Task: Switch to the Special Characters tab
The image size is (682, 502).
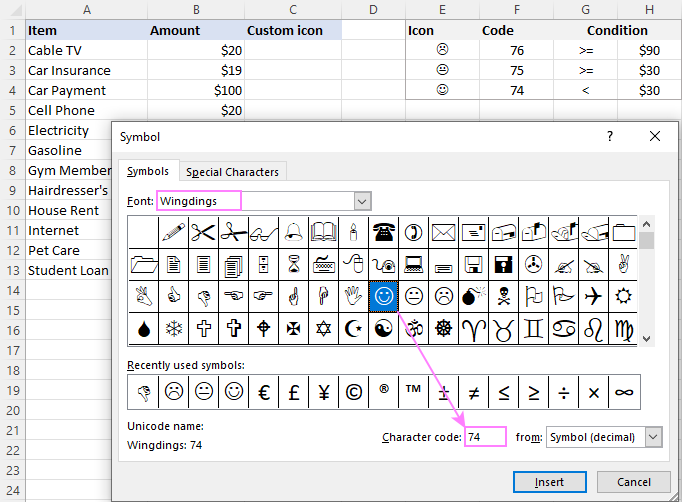Action: pos(232,172)
